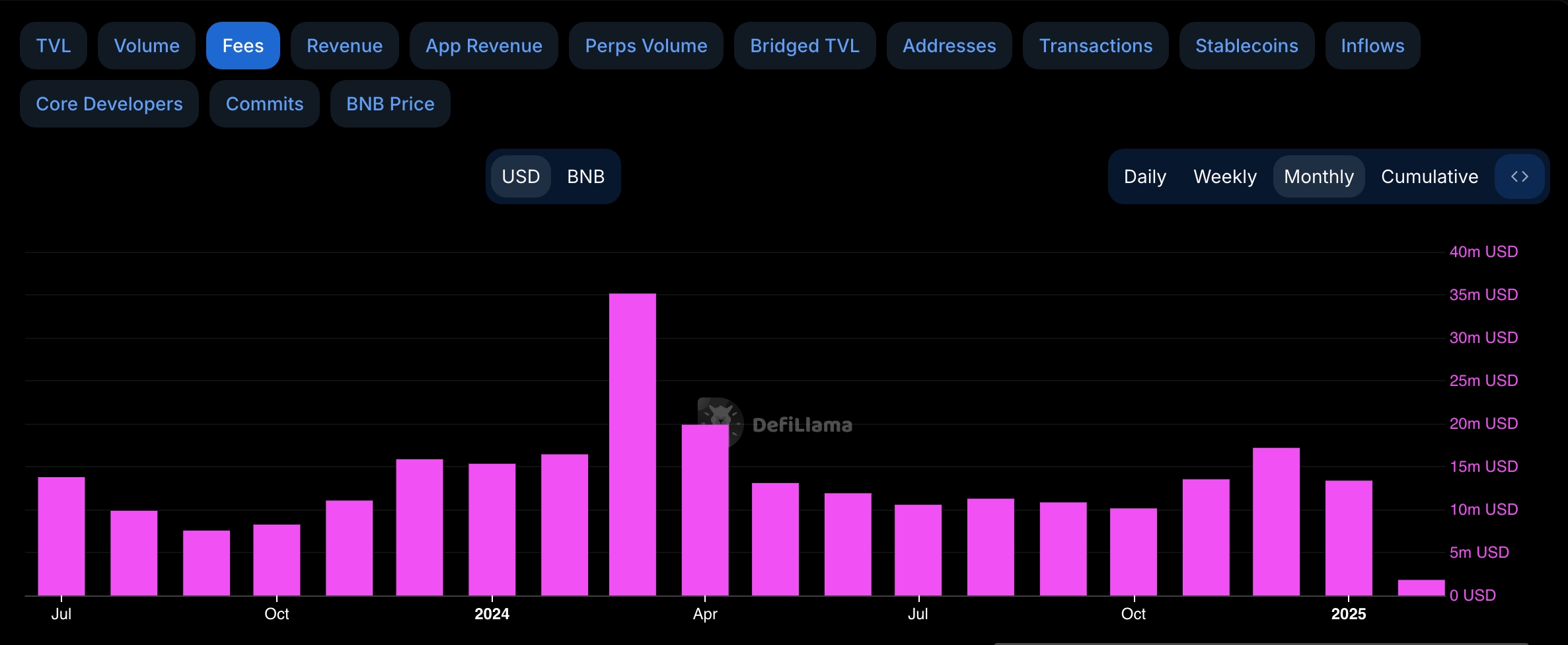This screenshot has width=1568, height=645.
Task: Set chart interval to Daily
Action: click(x=1145, y=176)
